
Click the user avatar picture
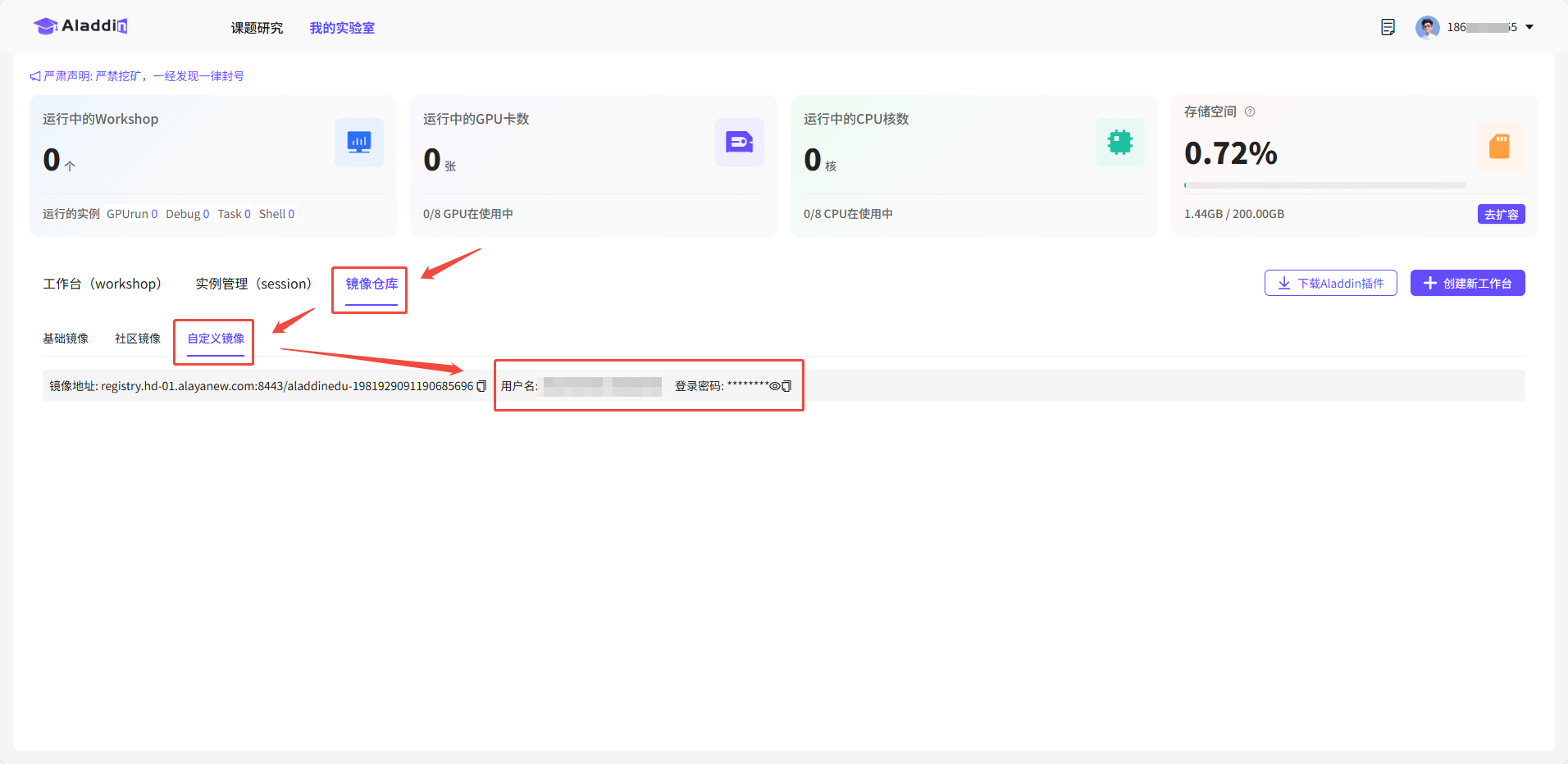1427,27
